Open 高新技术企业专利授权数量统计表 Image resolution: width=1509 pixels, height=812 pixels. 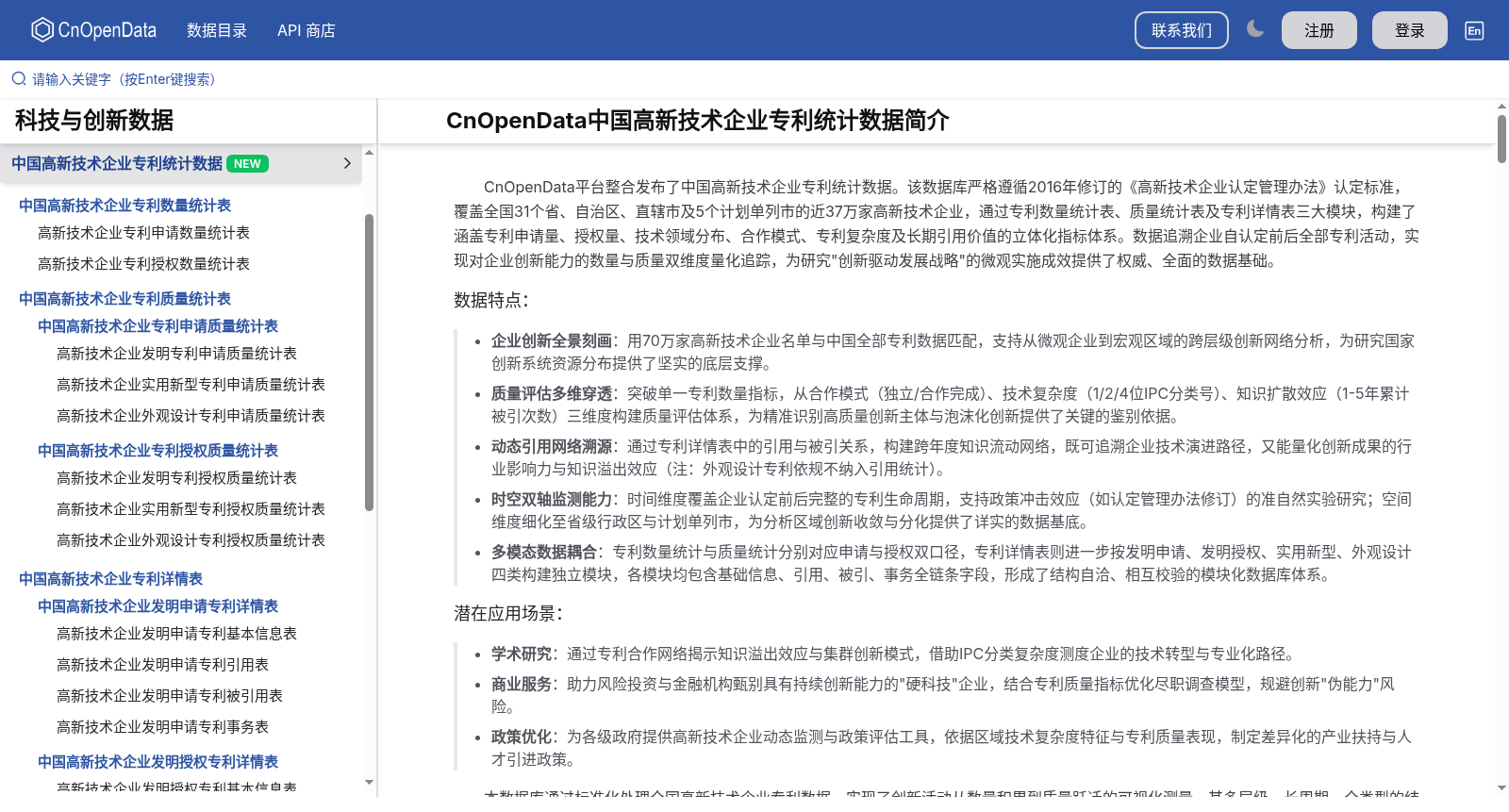pyautogui.click(x=143, y=264)
